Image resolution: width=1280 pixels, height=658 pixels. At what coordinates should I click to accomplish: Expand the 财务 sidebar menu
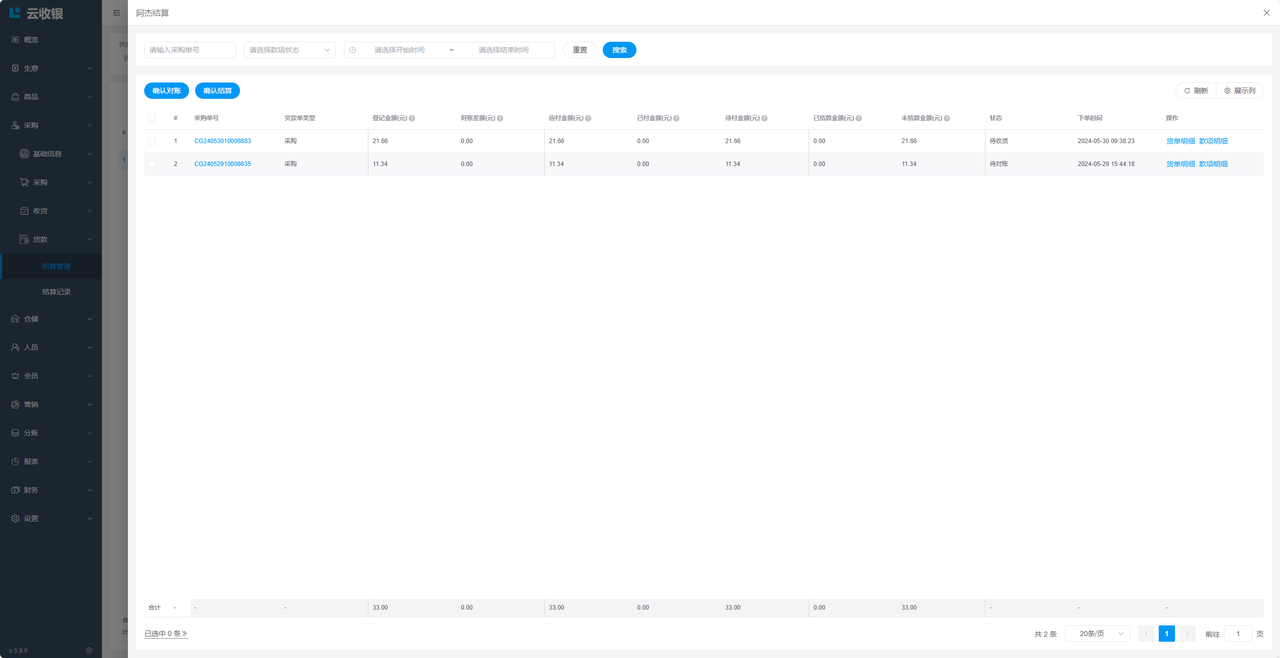tap(51, 490)
